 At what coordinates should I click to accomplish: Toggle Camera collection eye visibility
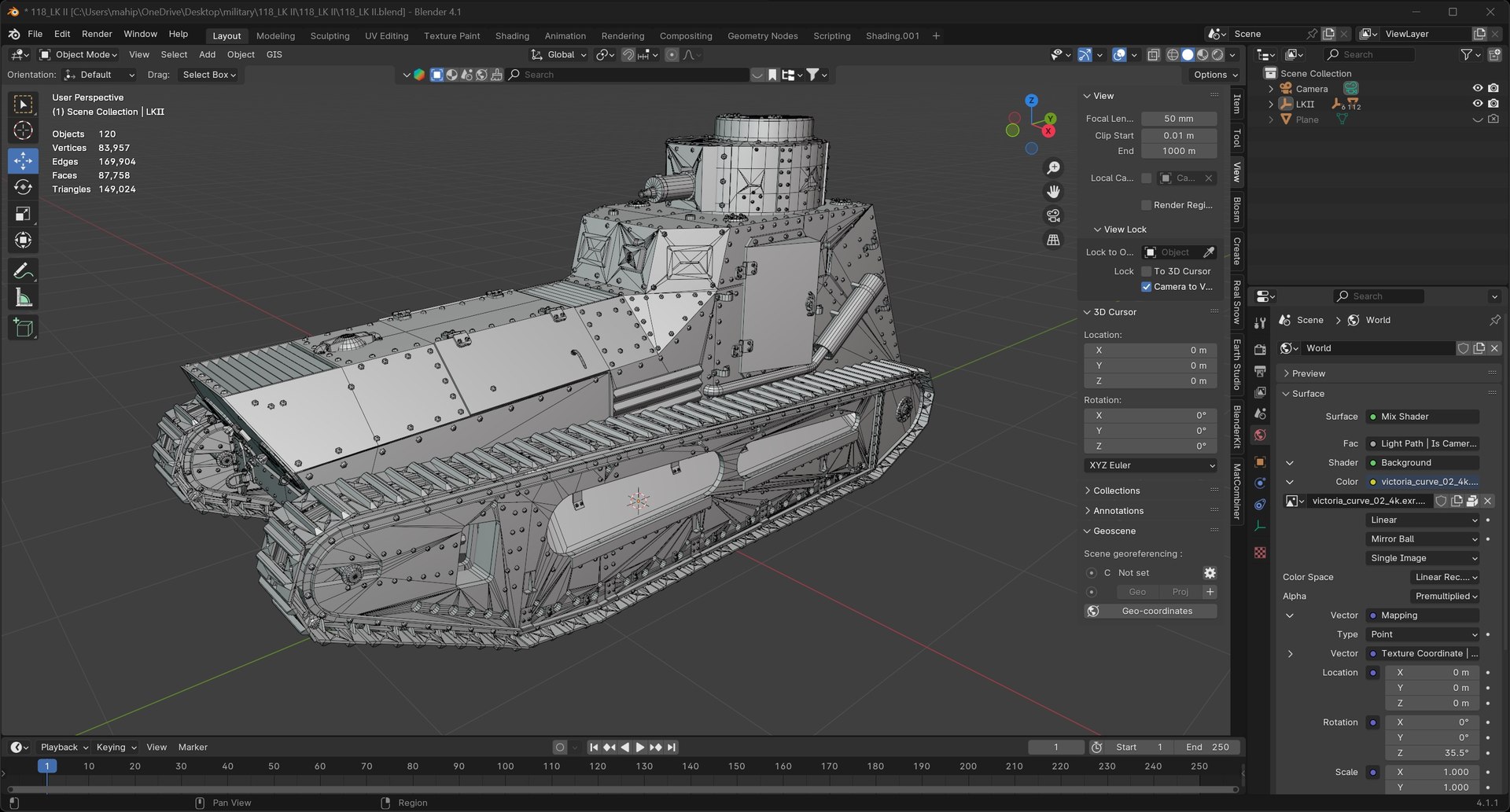pyautogui.click(x=1477, y=89)
